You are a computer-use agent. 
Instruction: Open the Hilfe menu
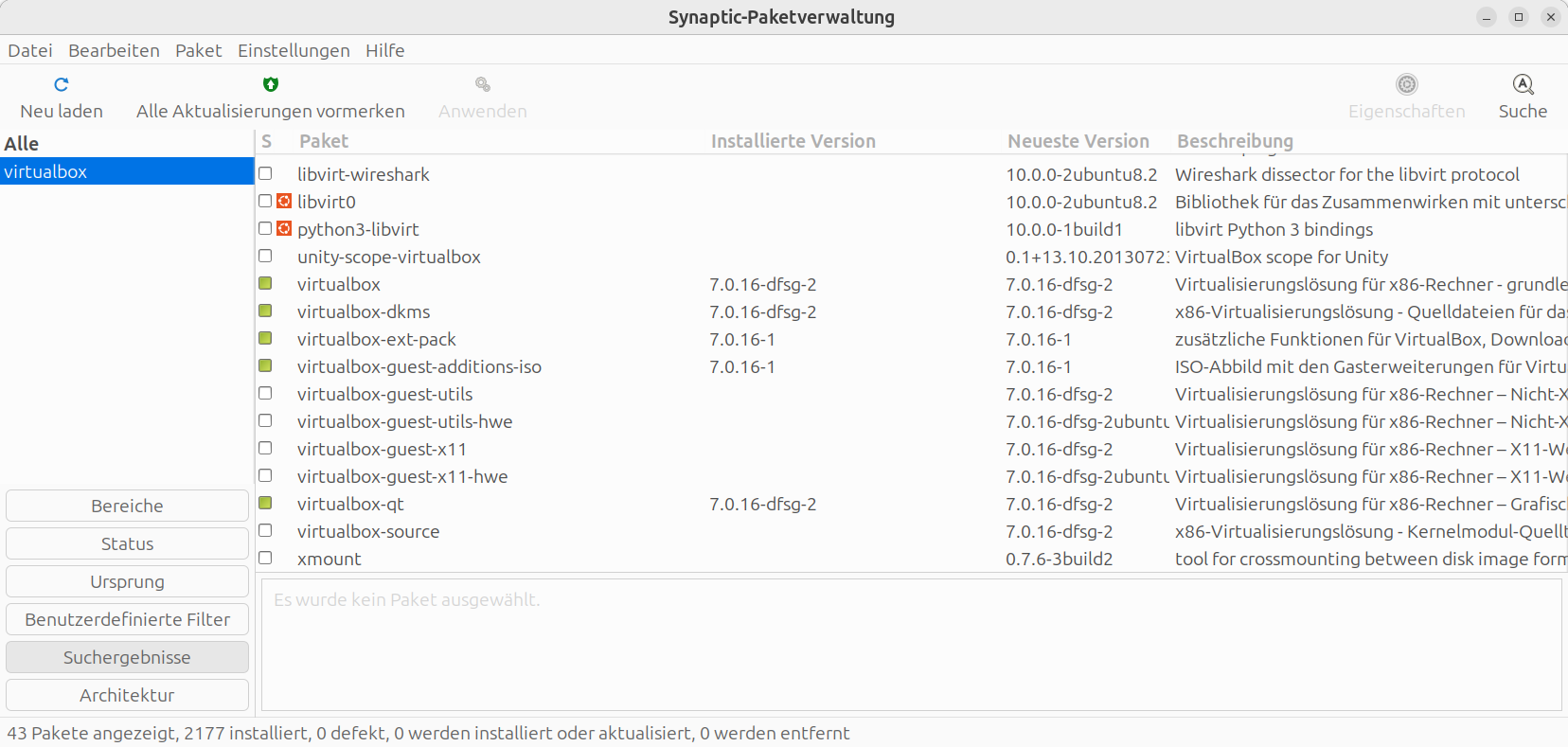coord(385,50)
